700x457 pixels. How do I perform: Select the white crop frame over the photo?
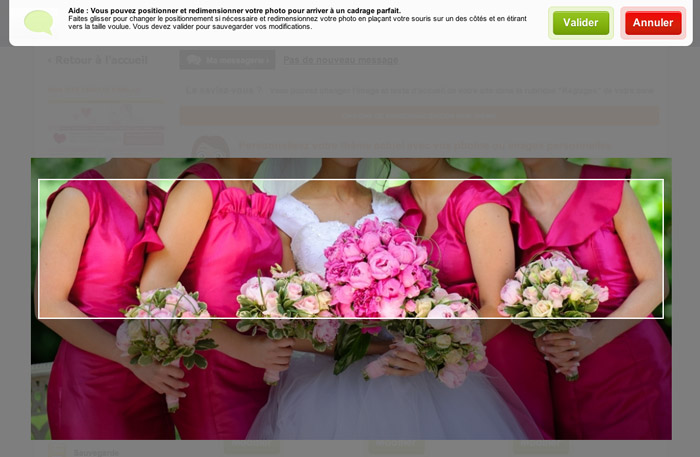click(x=351, y=249)
